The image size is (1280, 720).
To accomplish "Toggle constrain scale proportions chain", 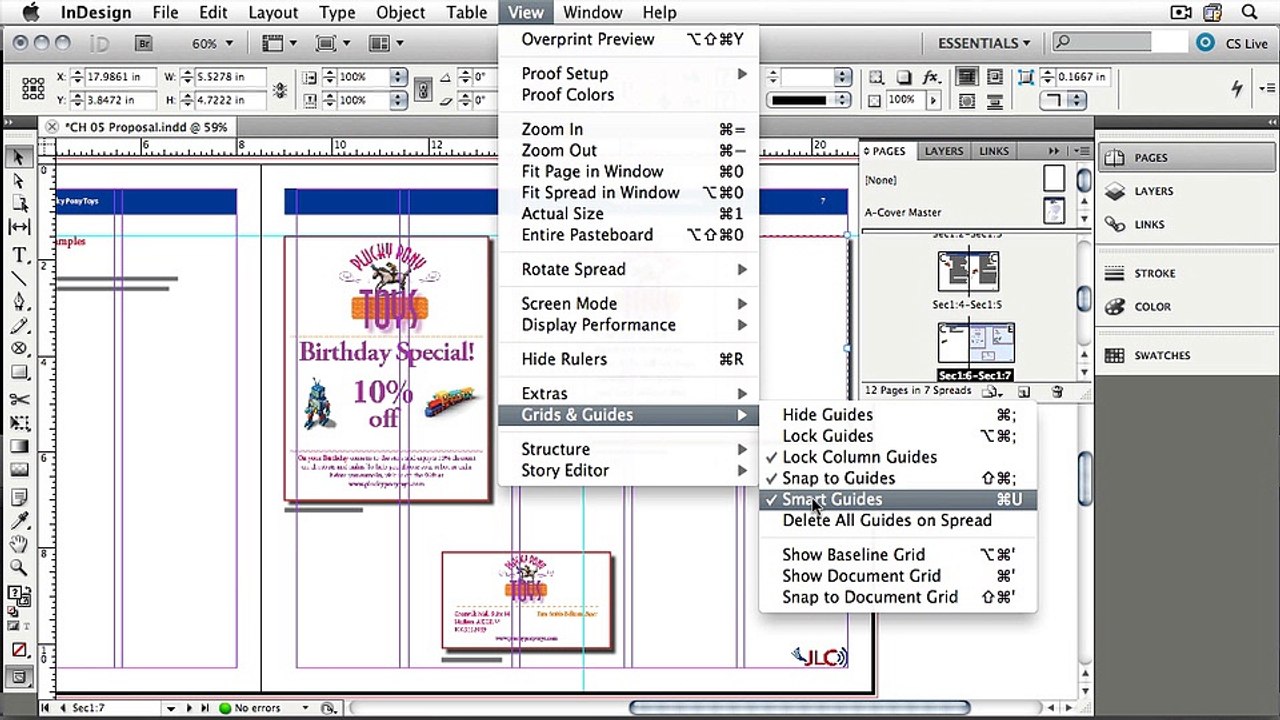I will pos(423,89).
